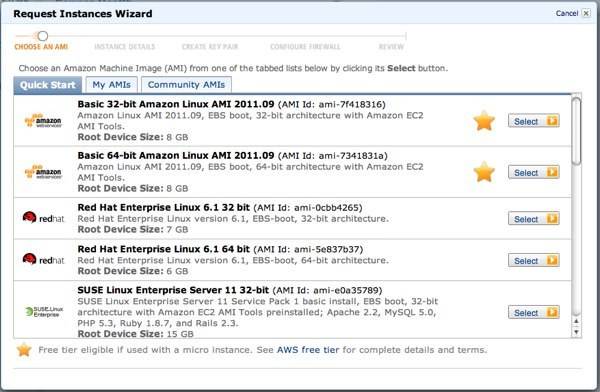Click the Red Hat logo for 6.1 64 bit
This screenshot has height=392, width=600.
[x=43, y=260]
